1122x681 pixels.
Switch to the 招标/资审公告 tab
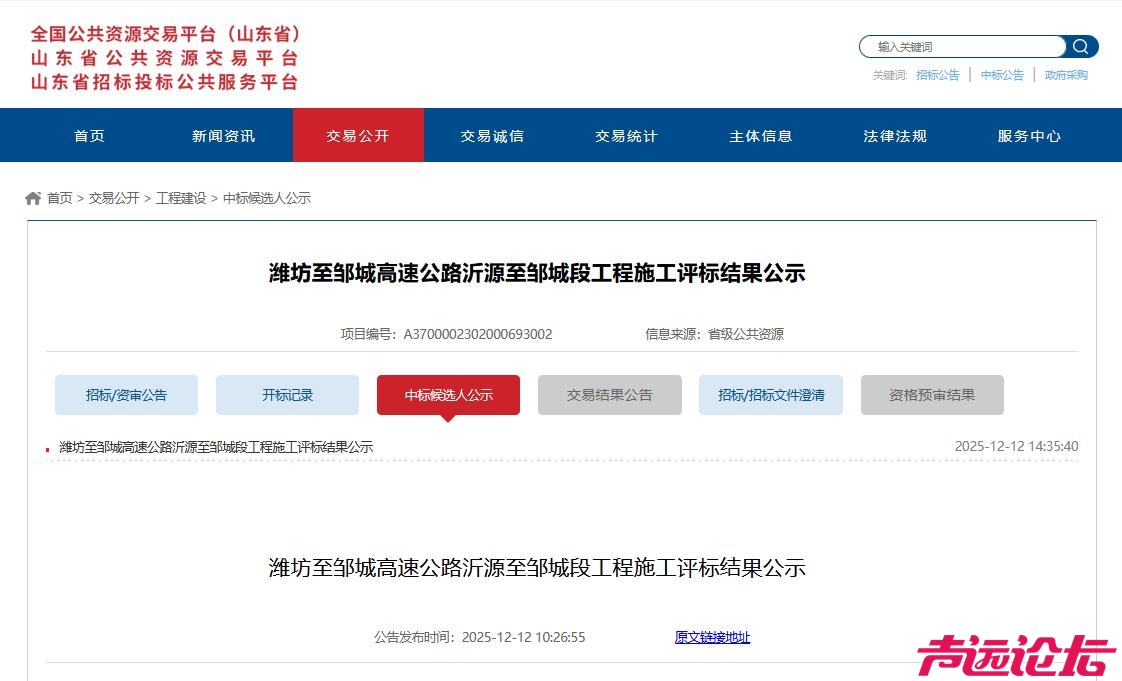[x=126, y=395]
